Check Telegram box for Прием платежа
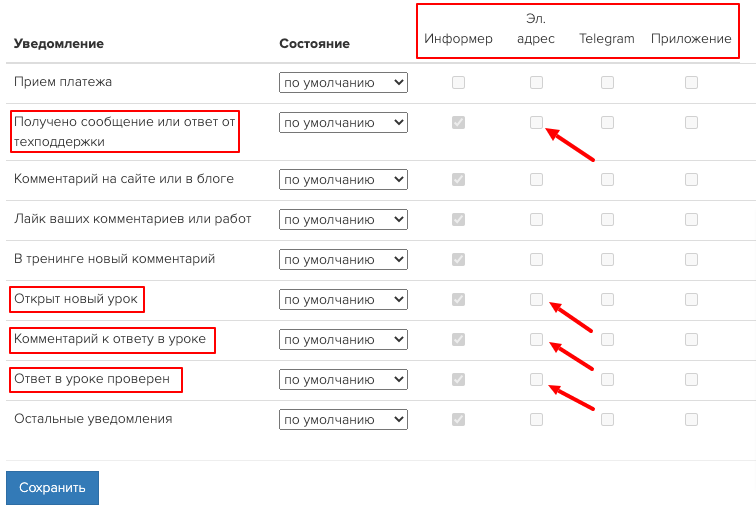The width and height of the screenshot is (756, 509). coord(608,82)
